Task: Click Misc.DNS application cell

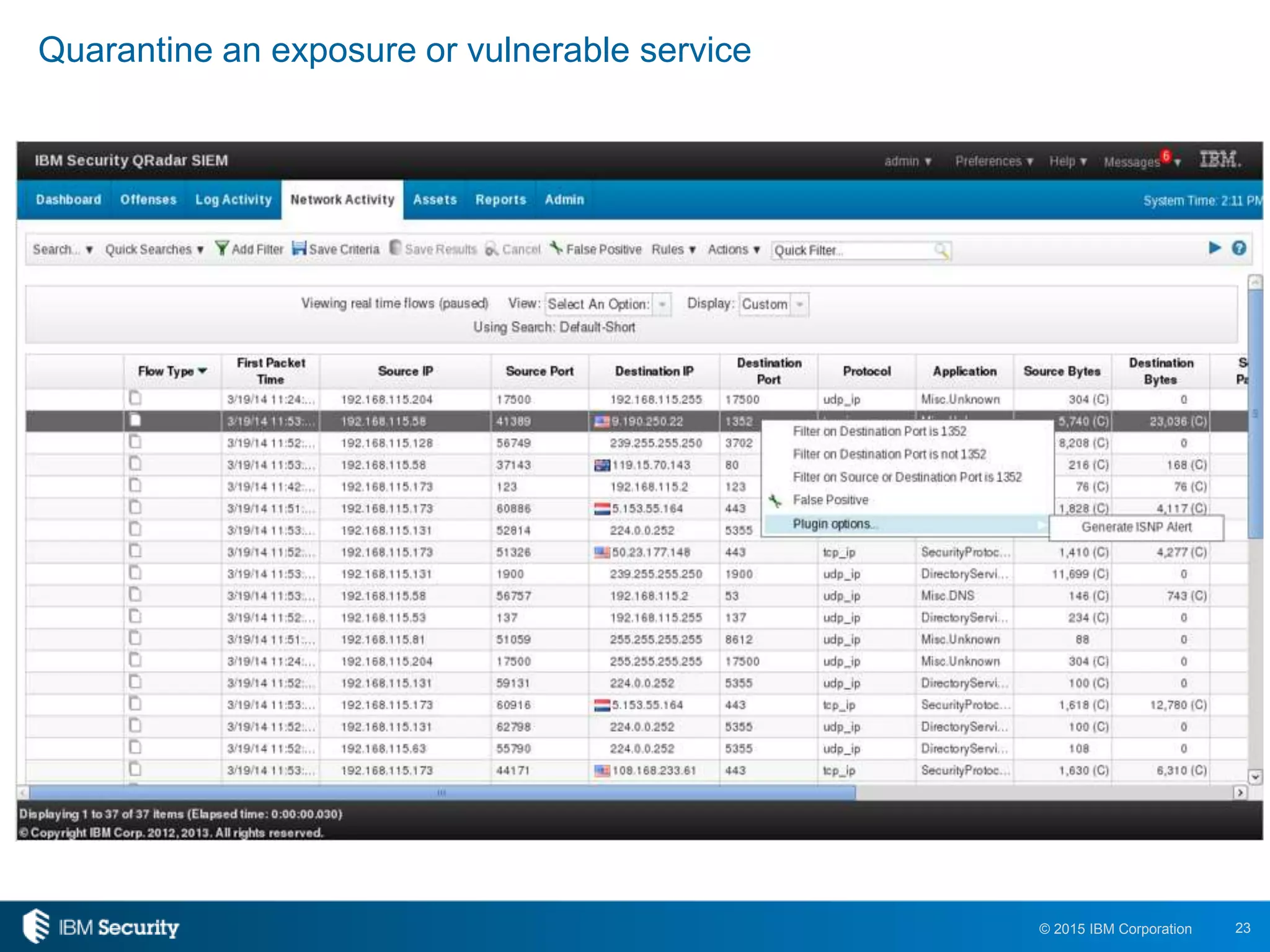Action: point(948,596)
